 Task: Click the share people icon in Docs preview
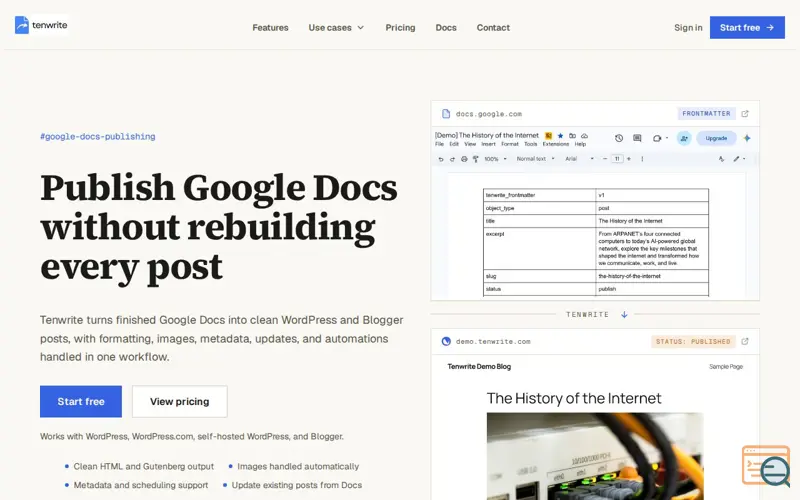click(684, 138)
